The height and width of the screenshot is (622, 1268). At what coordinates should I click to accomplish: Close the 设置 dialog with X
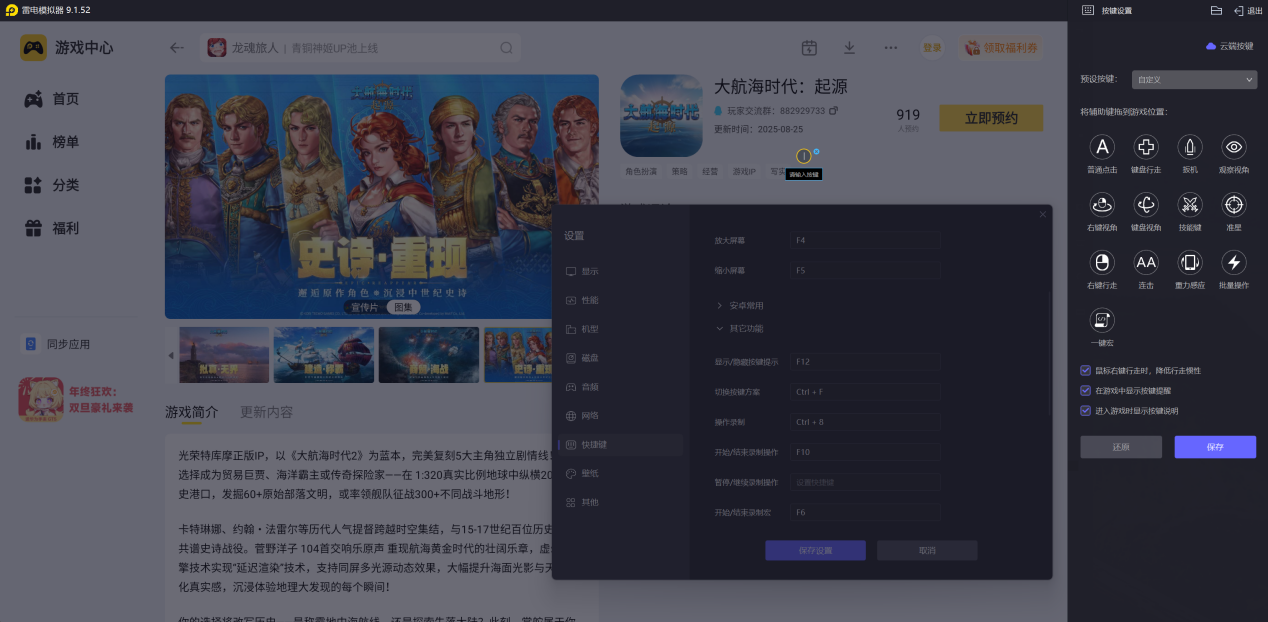coord(1042,214)
